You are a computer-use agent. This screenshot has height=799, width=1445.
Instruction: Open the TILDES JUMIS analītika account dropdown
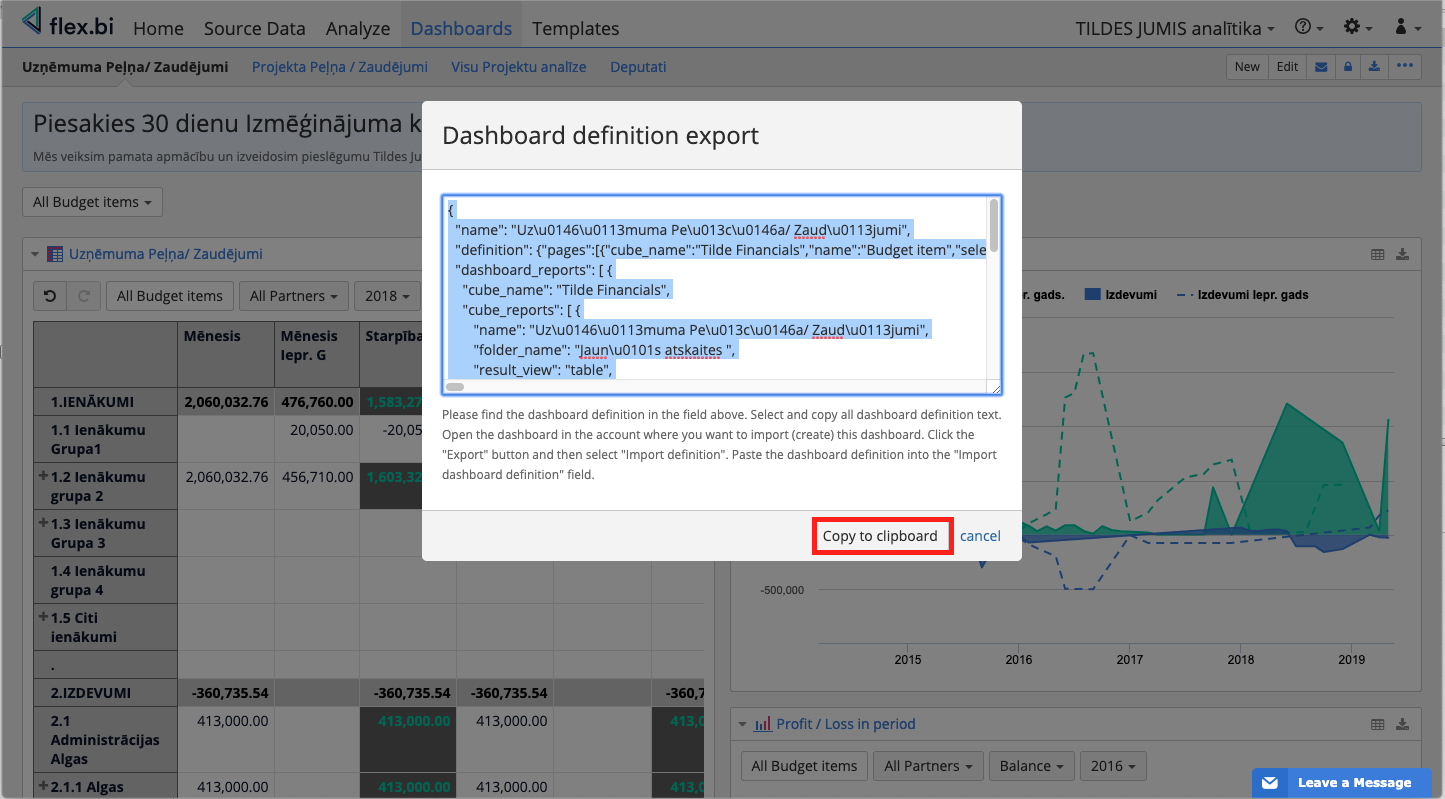(x=1175, y=28)
